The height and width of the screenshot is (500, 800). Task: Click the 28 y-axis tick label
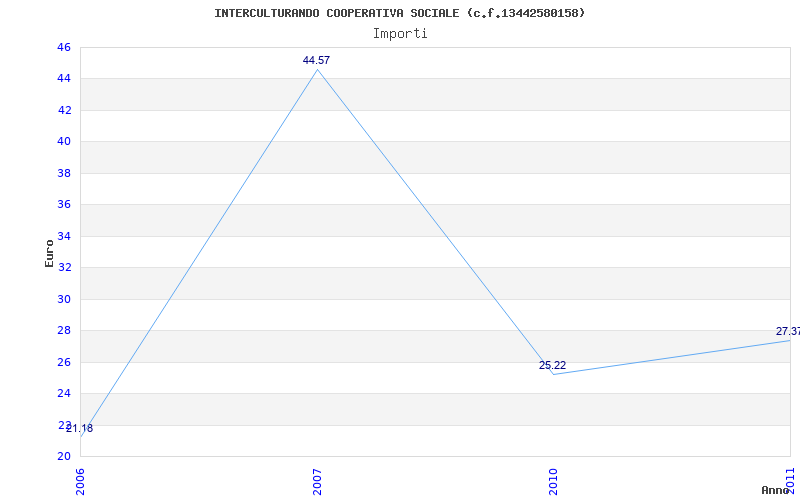click(x=64, y=331)
